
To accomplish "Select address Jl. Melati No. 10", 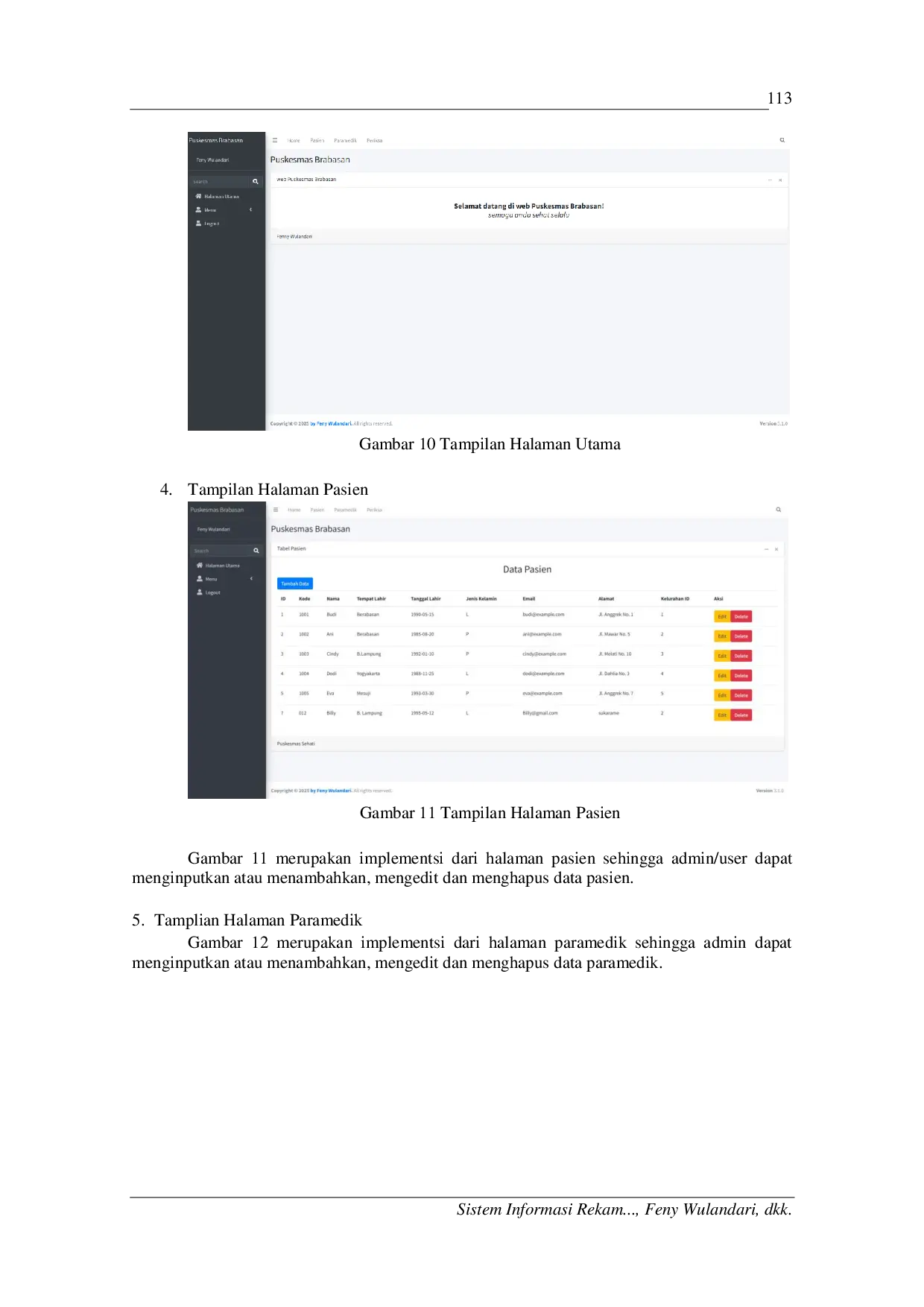I will (x=615, y=654).
